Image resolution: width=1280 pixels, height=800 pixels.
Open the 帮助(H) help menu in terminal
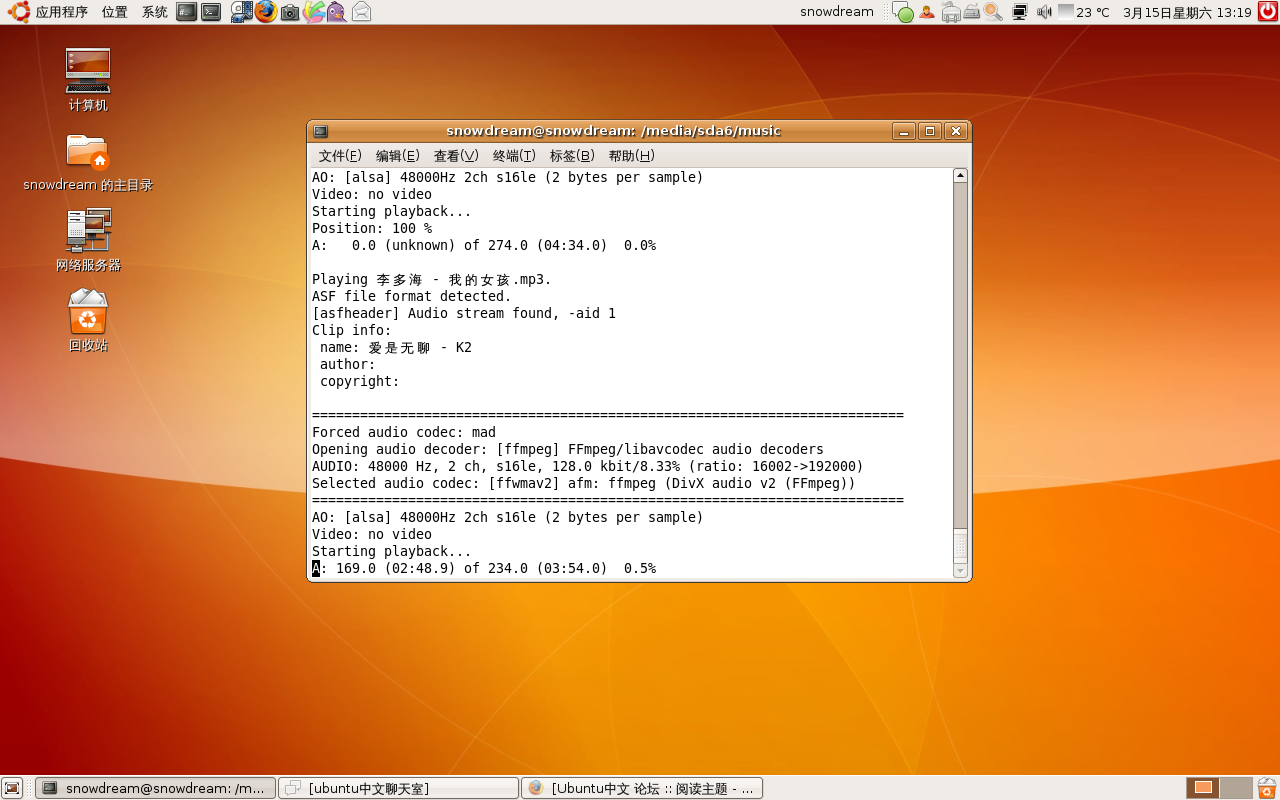coord(631,156)
